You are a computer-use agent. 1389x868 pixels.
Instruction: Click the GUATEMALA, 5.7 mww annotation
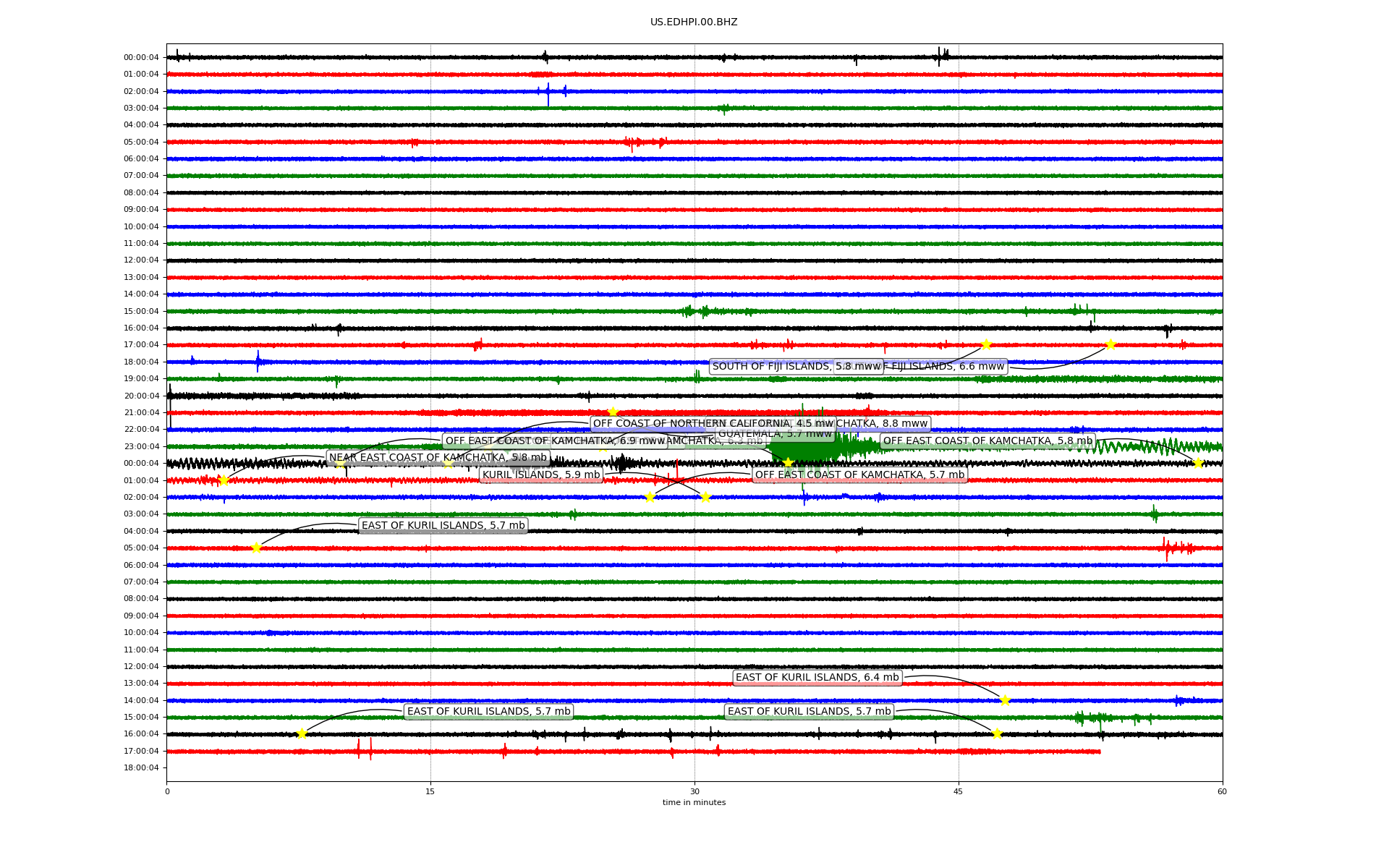[775, 434]
